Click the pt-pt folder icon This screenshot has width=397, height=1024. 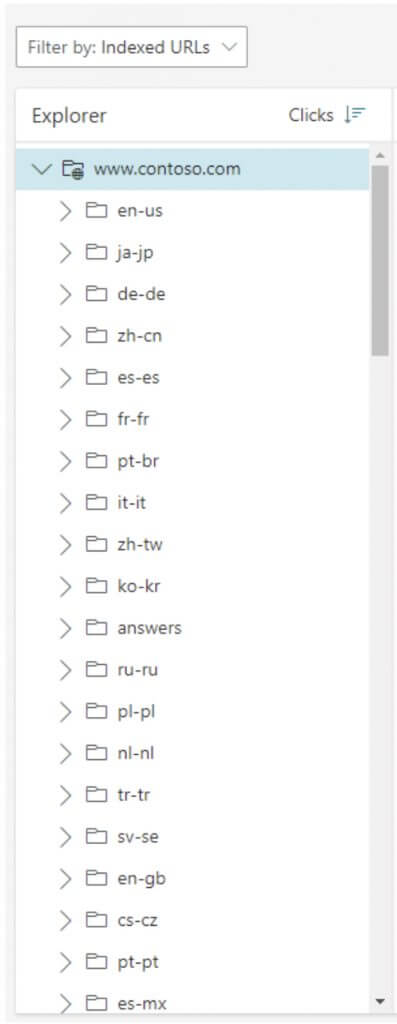click(96, 963)
